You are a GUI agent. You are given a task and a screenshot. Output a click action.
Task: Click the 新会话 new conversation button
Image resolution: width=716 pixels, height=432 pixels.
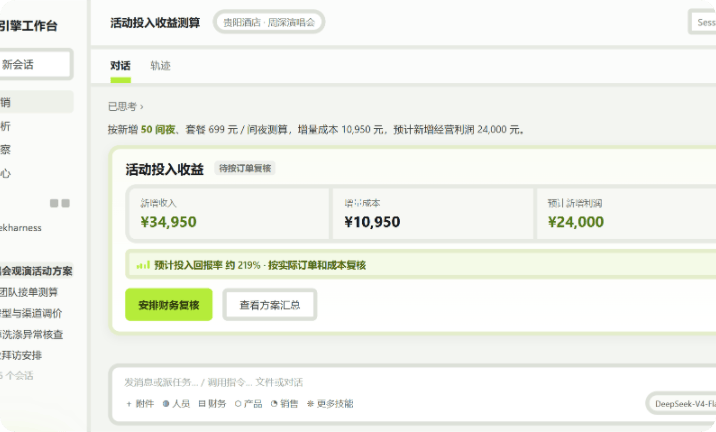[35, 64]
